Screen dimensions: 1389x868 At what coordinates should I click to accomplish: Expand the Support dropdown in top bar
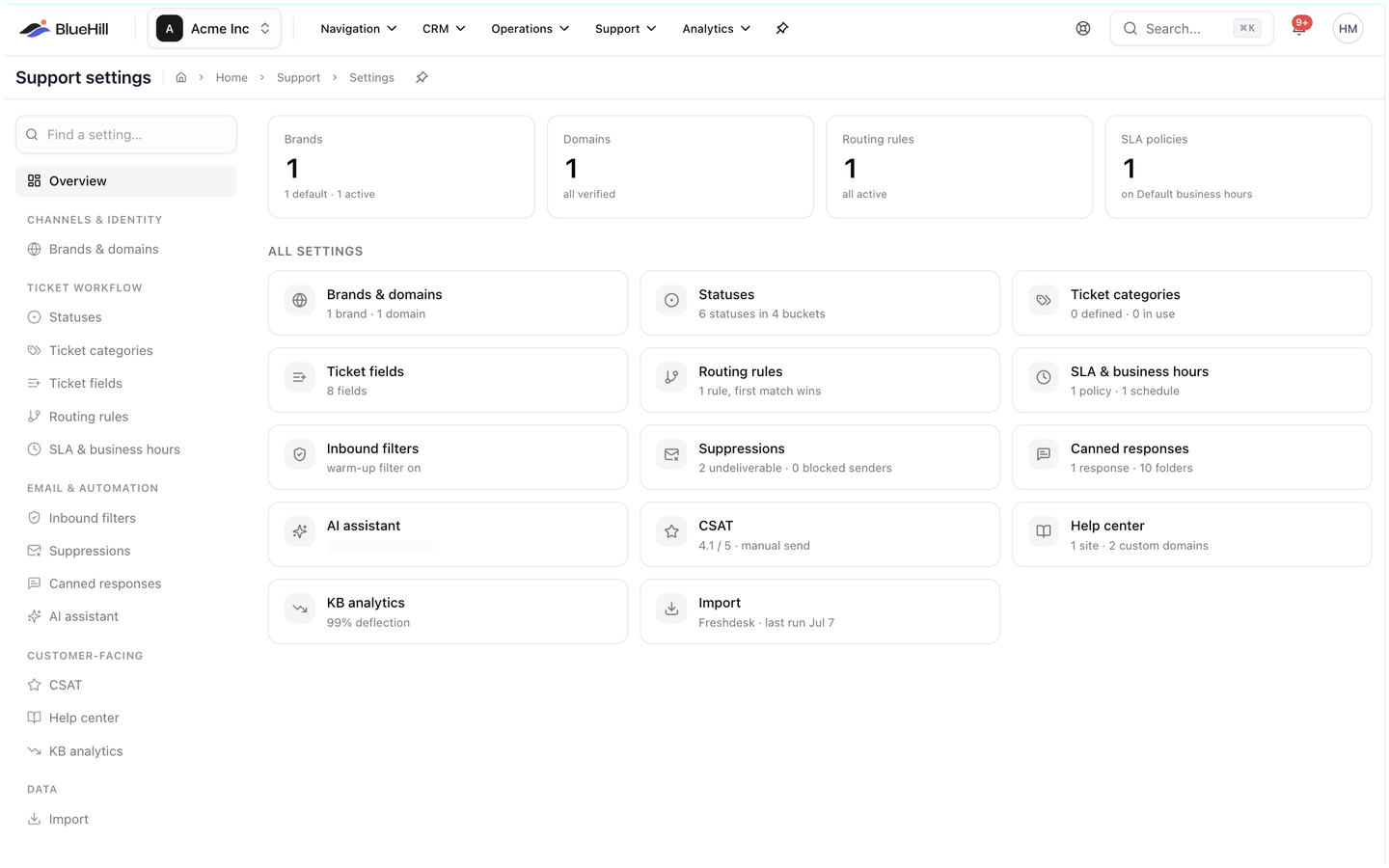[x=626, y=29]
